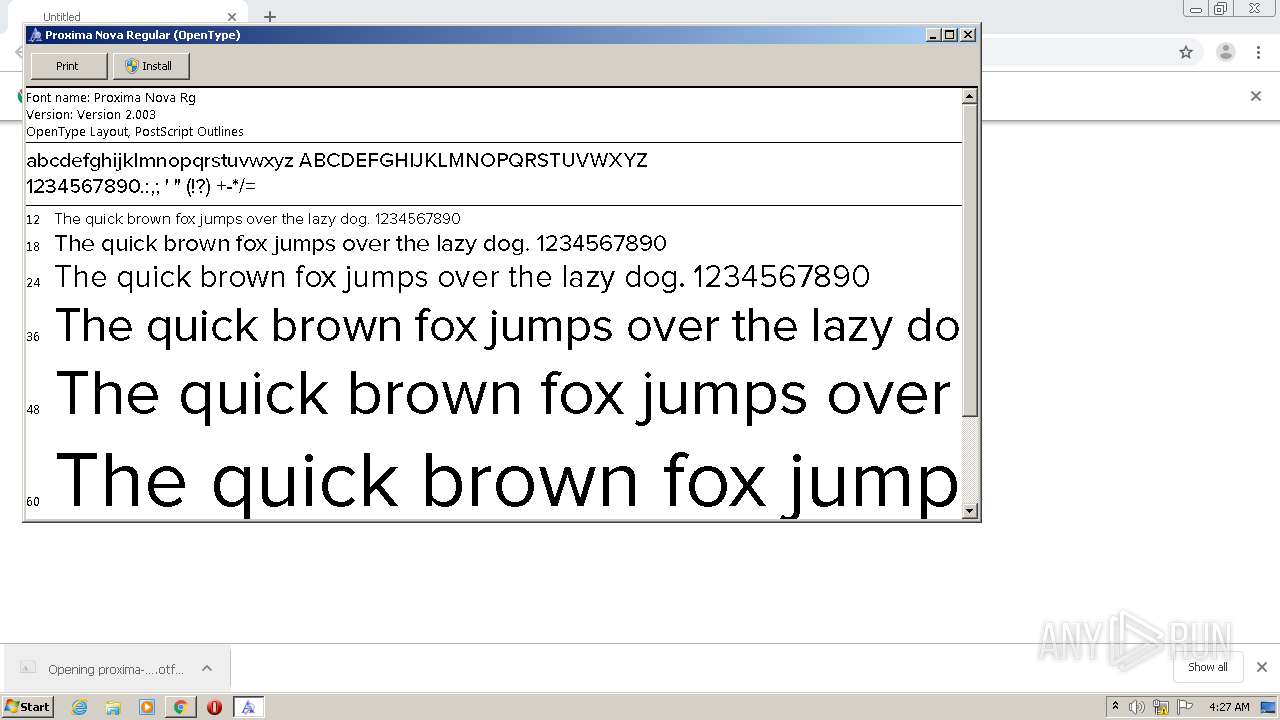Screen dimensions: 1280x720
Task: Click the 36-point quick brown fox sample
Action: click(x=507, y=327)
